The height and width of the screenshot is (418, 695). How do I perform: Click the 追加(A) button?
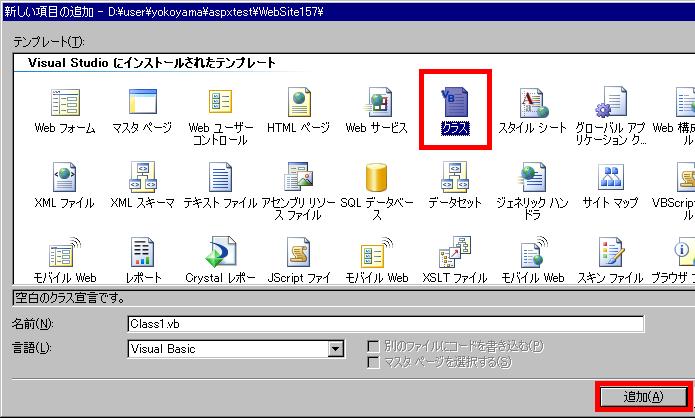[643, 396]
